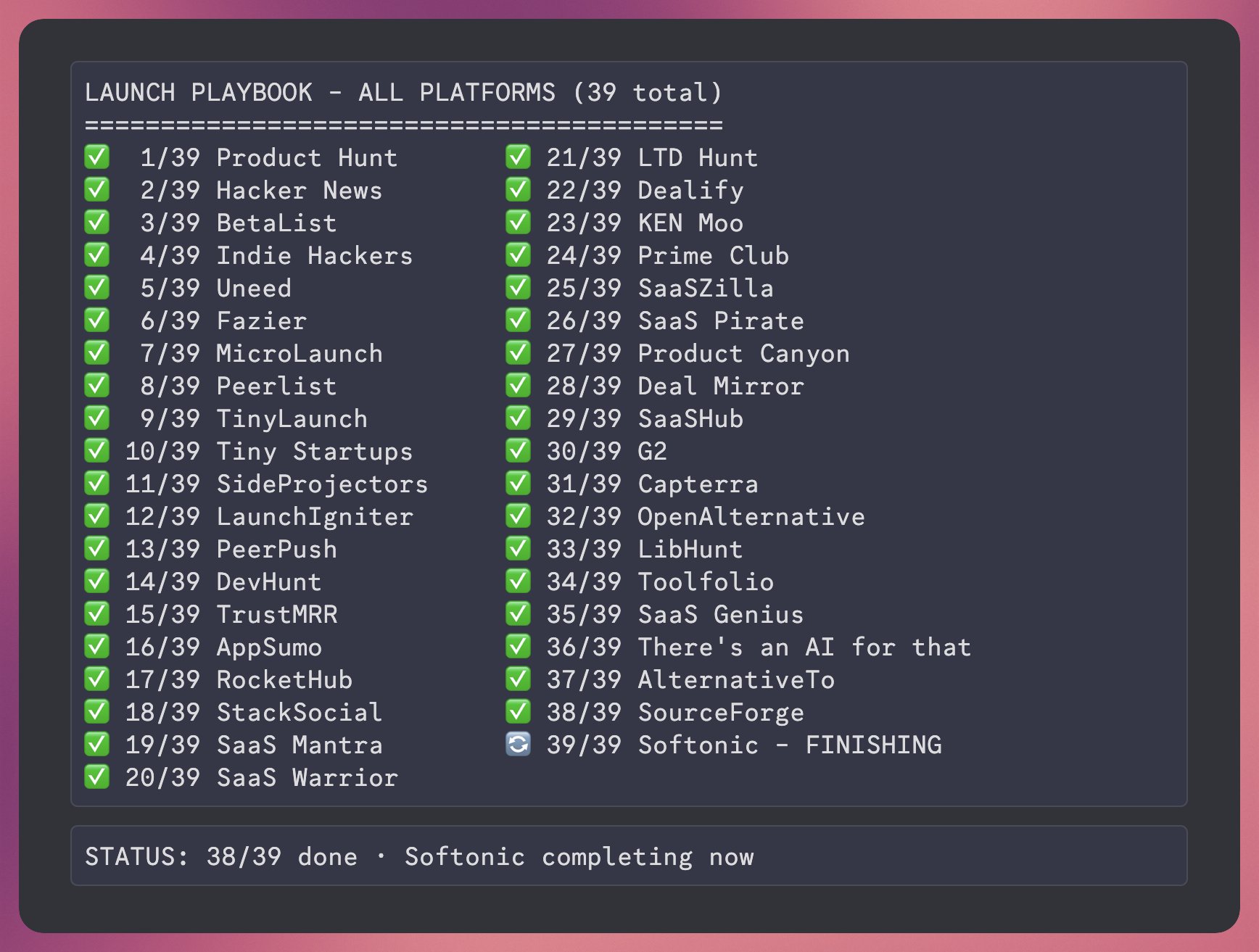Viewport: 1259px width, 952px height.
Task: Select the "There's an AI for that" entry
Action: click(x=804, y=647)
